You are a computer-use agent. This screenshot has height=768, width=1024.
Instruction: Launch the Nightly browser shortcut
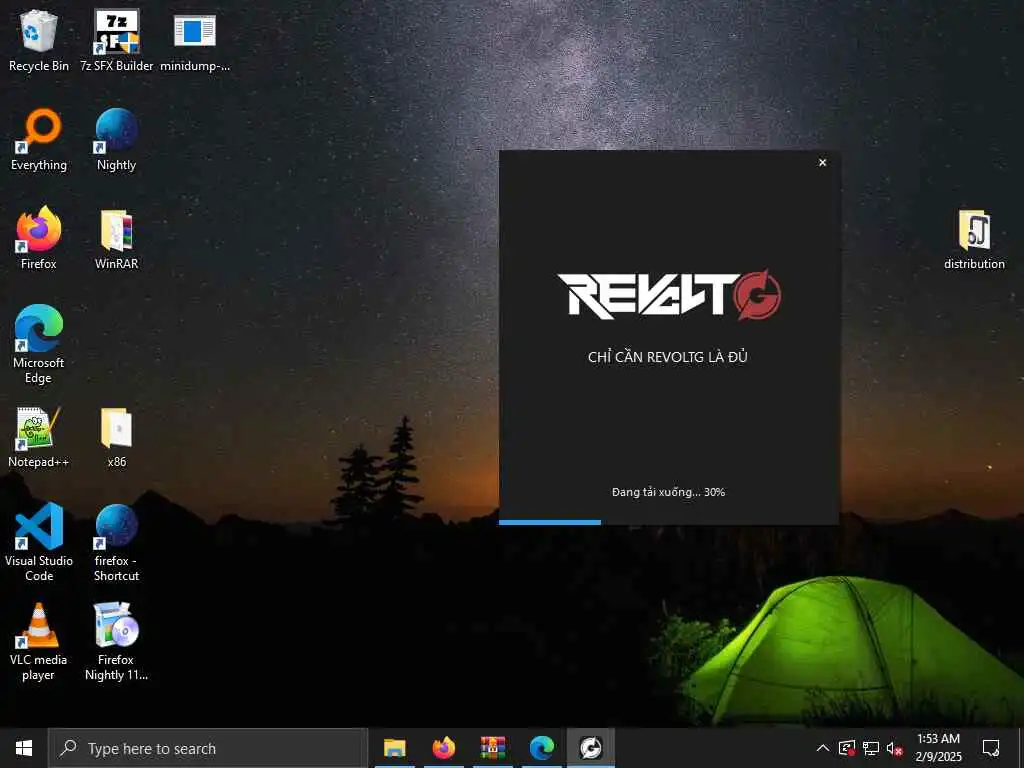coord(116,140)
